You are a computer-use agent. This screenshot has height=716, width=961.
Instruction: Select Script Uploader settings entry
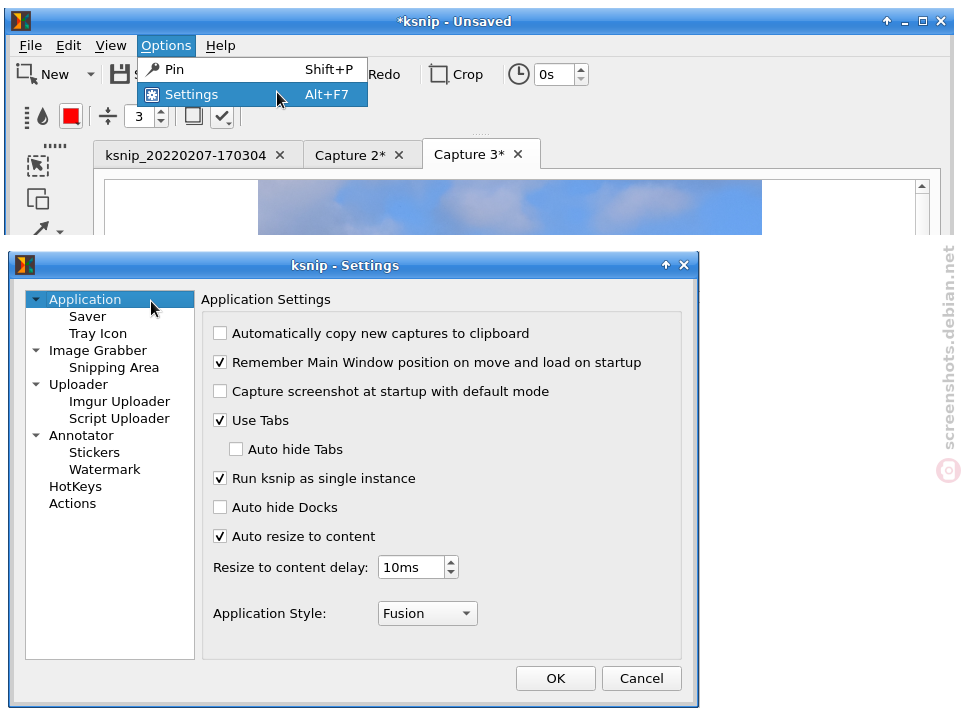[x=120, y=419]
